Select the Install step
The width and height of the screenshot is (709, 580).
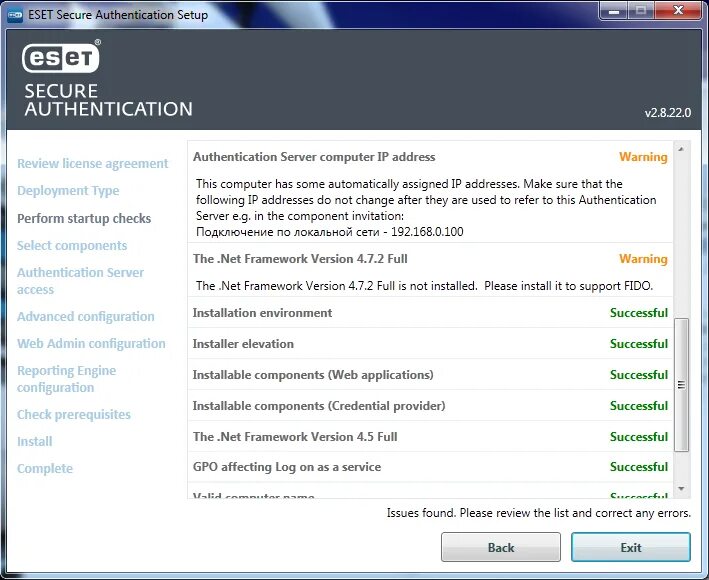point(34,441)
